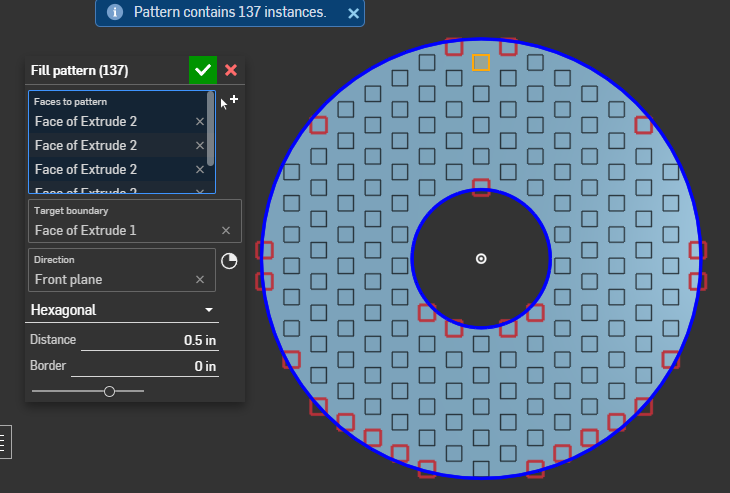Click the Faces to pattern scrollbar
Image resolution: width=730 pixels, height=493 pixels.
(x=210, y=128)
